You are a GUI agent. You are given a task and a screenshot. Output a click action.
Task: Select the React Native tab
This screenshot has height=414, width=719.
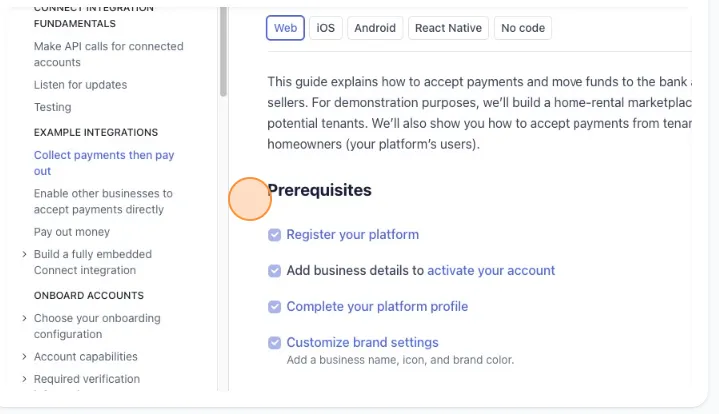point(448,28)
